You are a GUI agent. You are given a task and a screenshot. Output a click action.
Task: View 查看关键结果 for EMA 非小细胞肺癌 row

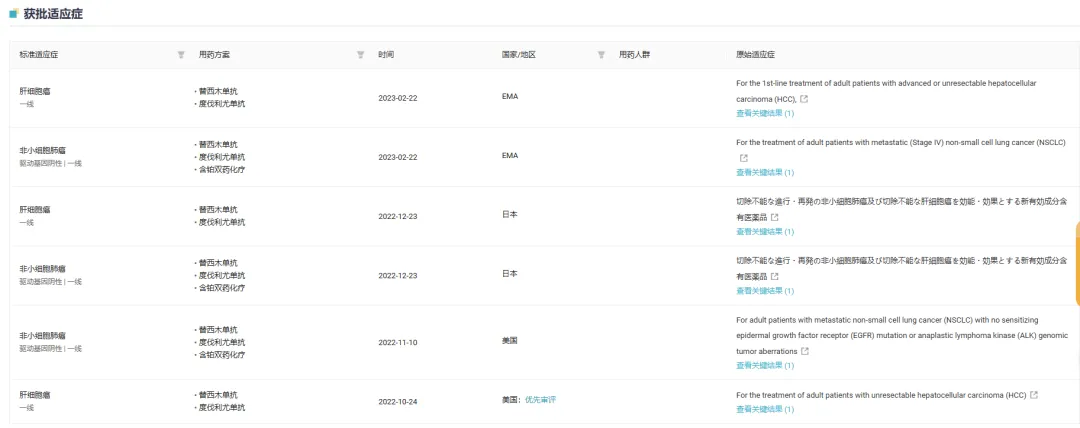tap(765, 172)
